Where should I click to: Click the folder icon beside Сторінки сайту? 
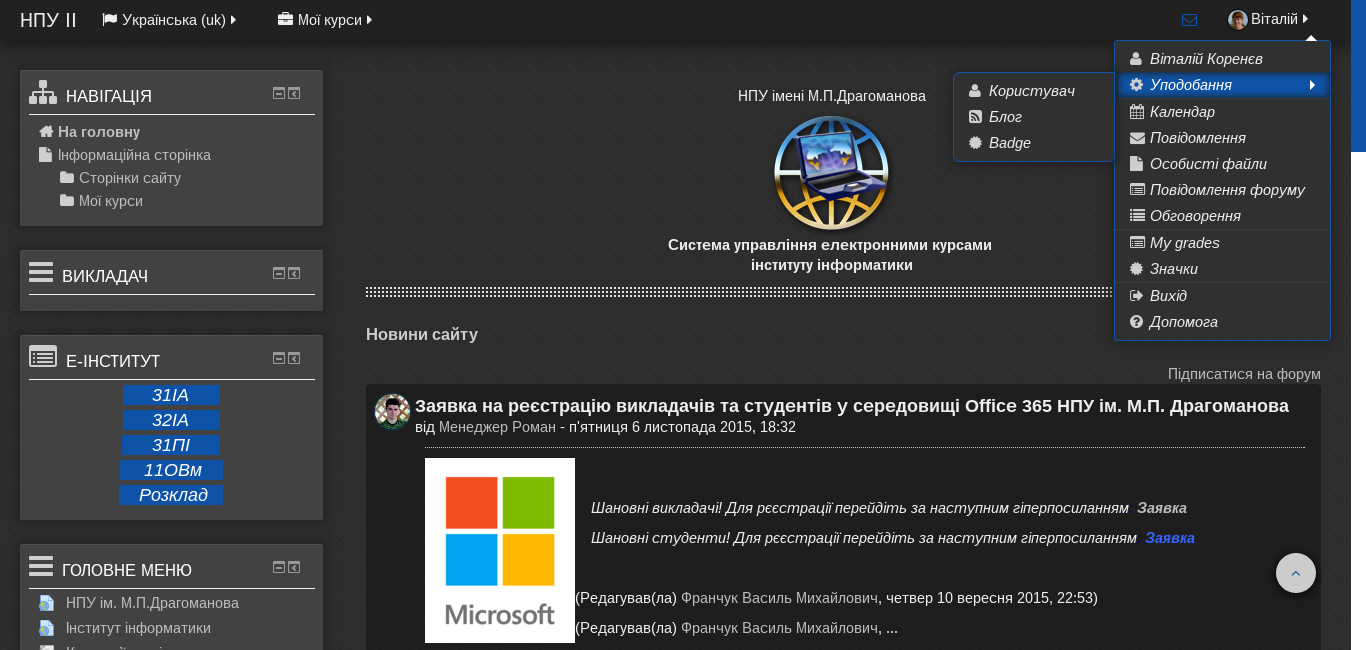[66, 178]
